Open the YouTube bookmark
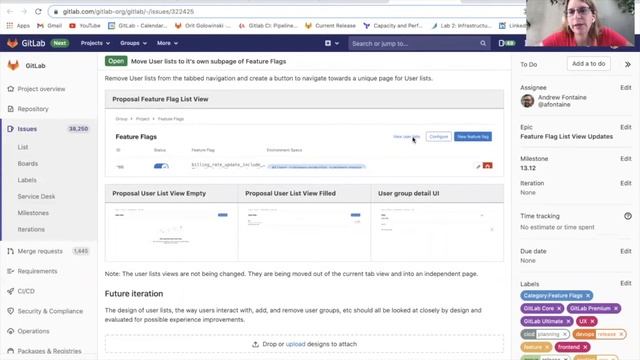640x360 pixels. [x=85, y=26]
